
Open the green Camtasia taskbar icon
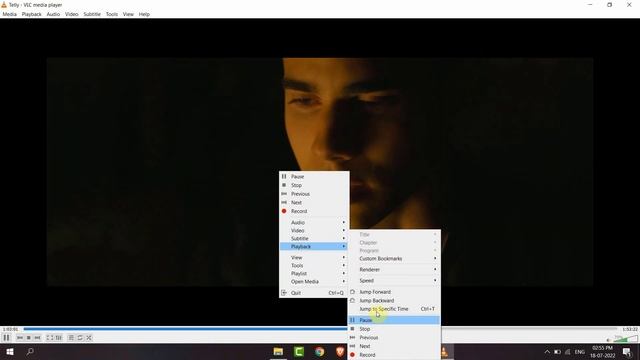tap(299, 352)
